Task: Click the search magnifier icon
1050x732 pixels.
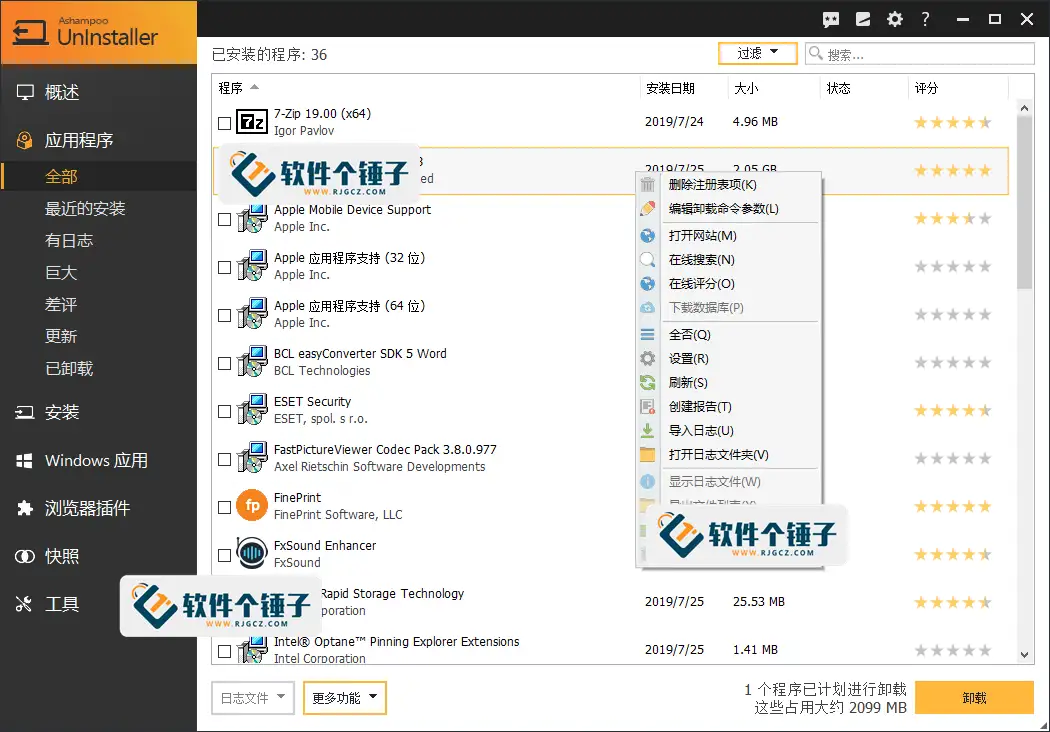Action: pyautogui.click(x=815, y=53)
